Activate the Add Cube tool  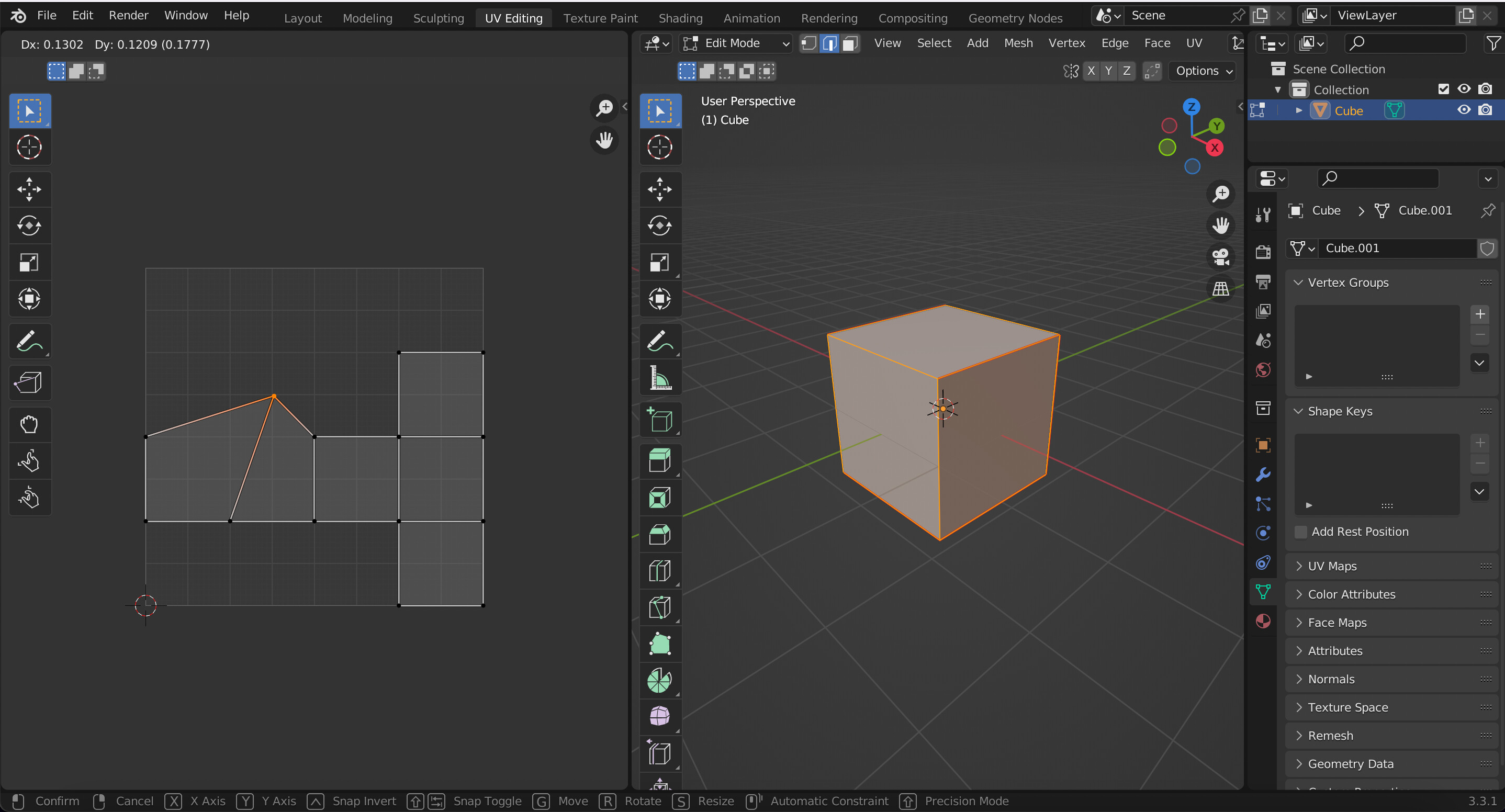coord(659,420)
